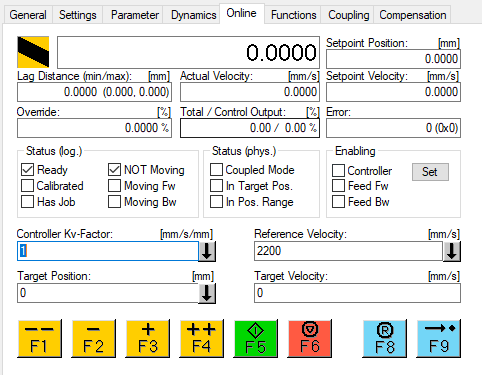Apply Controller Kv-Factor with the down-arrow button
The image size is (482, 375).
tap(207, 251)
